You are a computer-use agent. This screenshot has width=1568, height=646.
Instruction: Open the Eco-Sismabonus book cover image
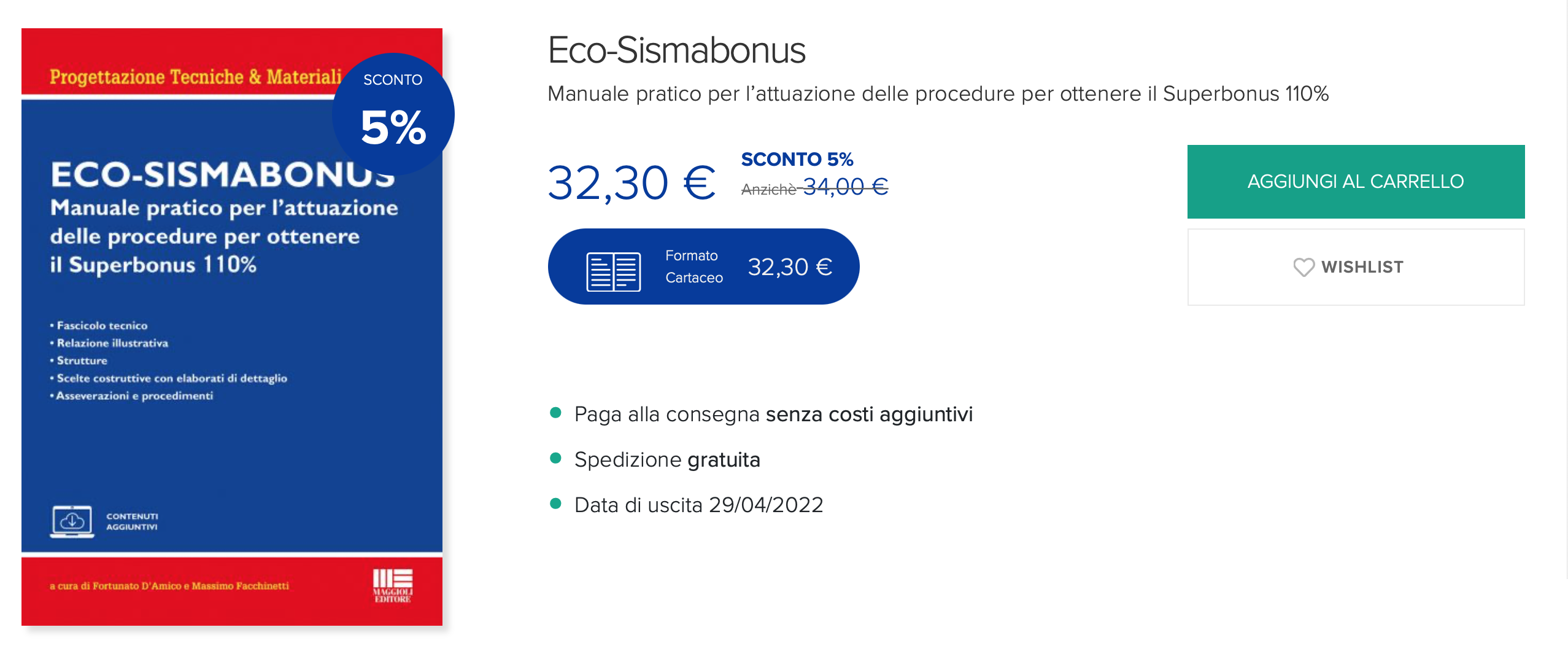tap(232, 327)
